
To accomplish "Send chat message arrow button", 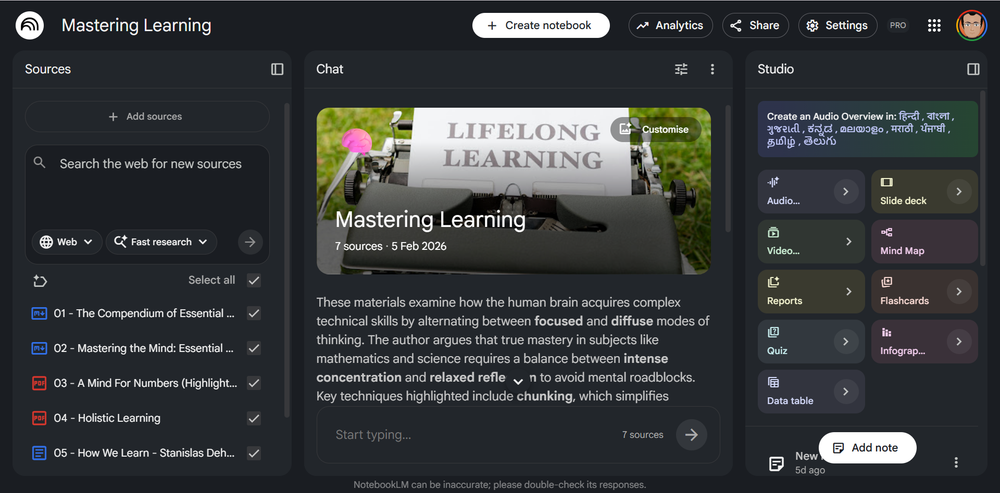I will [x=691, y=435].
